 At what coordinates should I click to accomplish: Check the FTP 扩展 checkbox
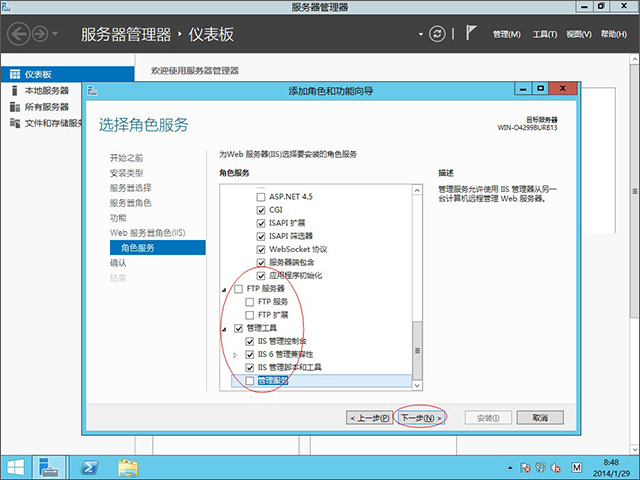(x=249, y=315)
